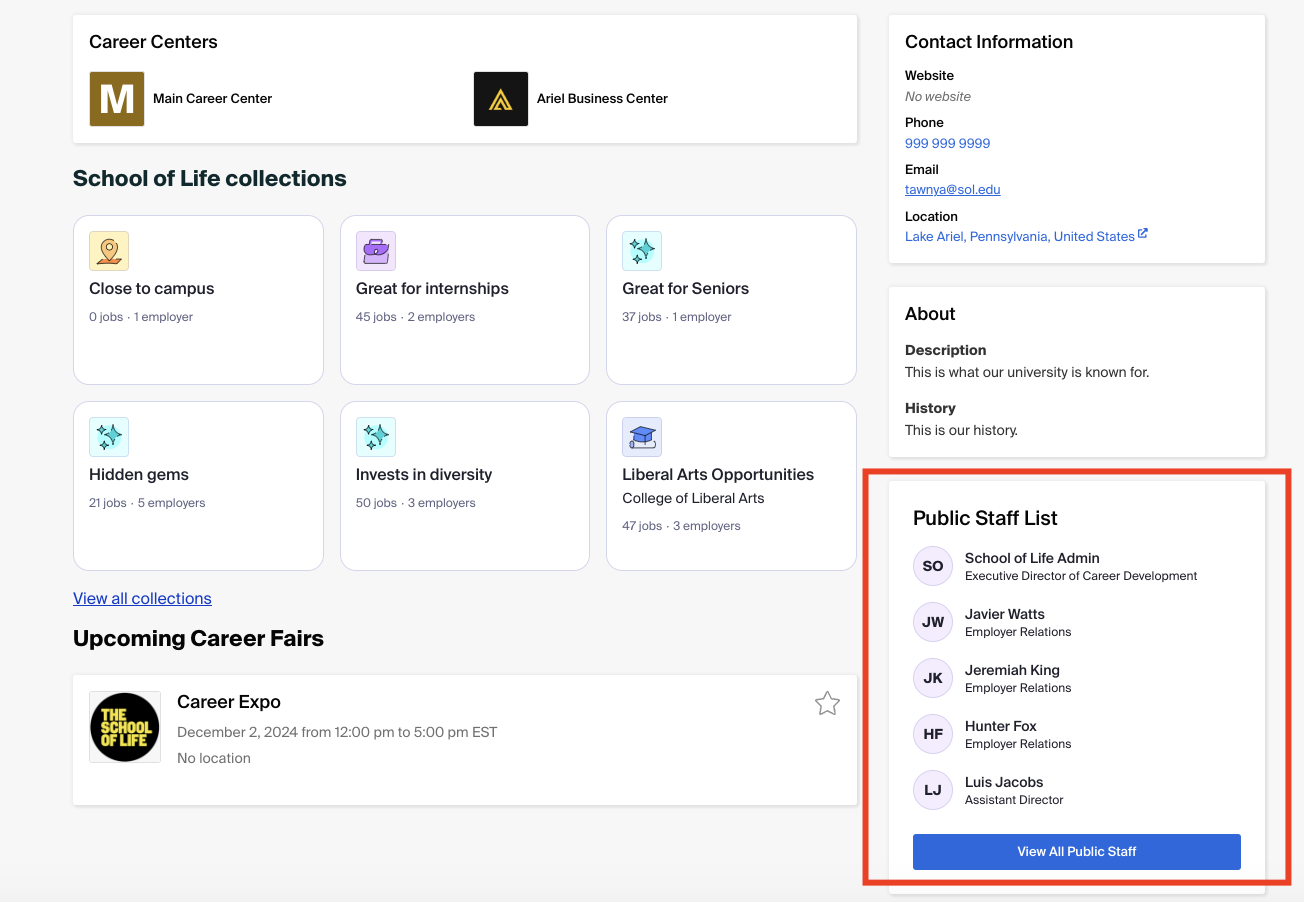
Task: Click '45 jobs · 2 employers' text
Action: (x=415, y=317)
